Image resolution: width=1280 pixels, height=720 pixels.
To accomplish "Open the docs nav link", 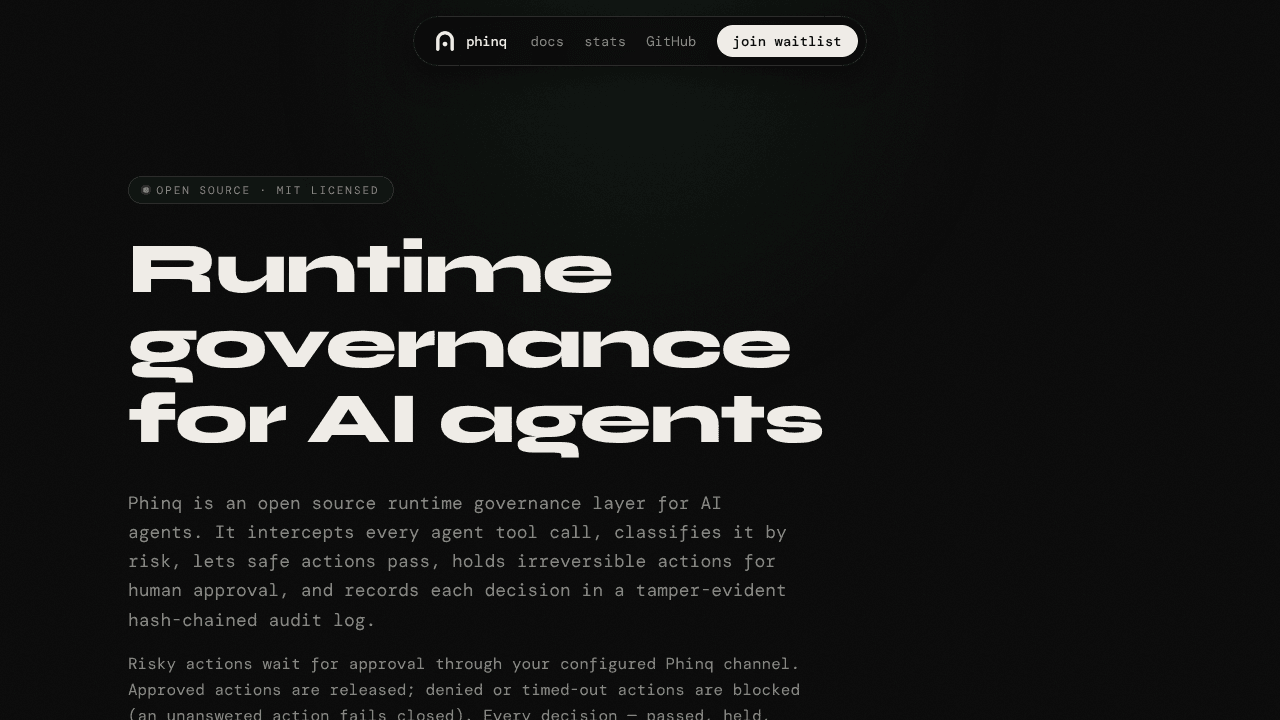I will 547,41.
